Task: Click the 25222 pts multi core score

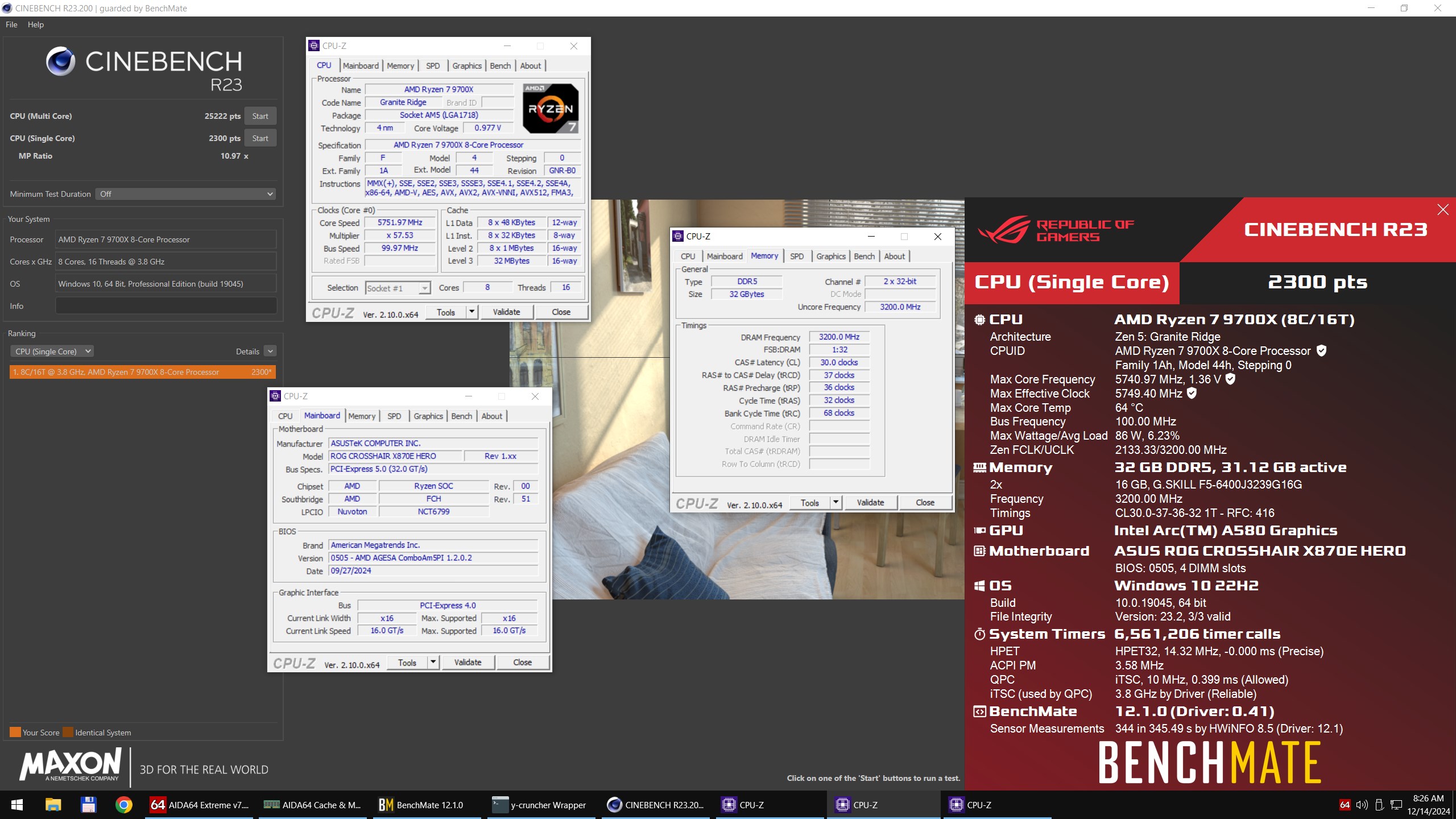Action: (222, 116)
